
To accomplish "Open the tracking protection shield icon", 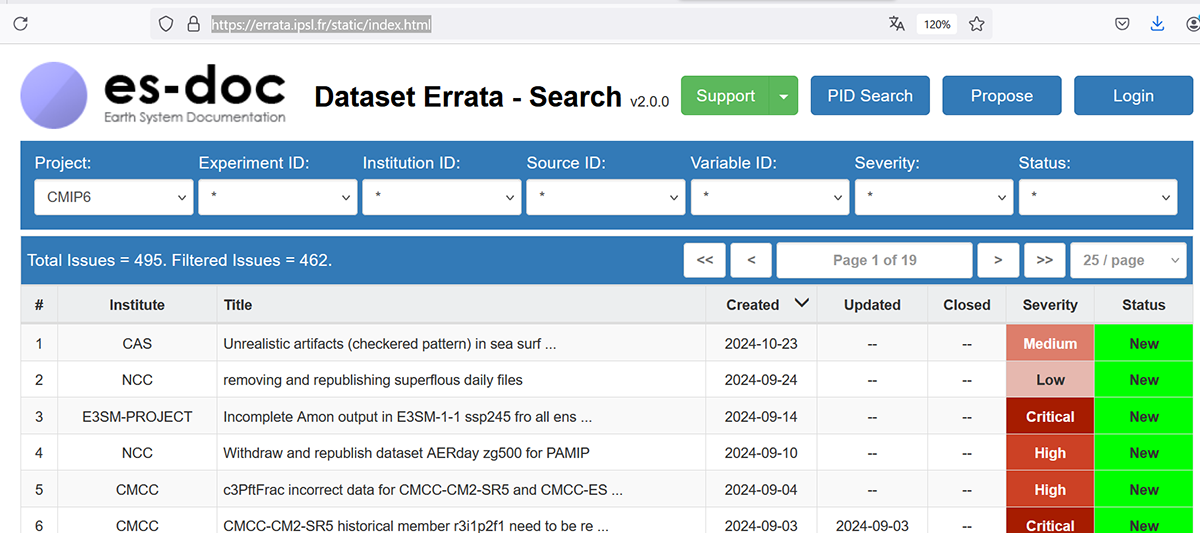I will (x=166, y=24).
